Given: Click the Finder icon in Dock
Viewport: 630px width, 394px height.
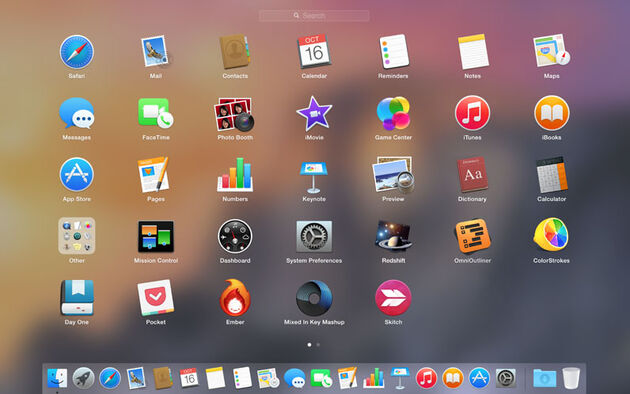Looking at the screenshot, I should (x=57, y=378).
